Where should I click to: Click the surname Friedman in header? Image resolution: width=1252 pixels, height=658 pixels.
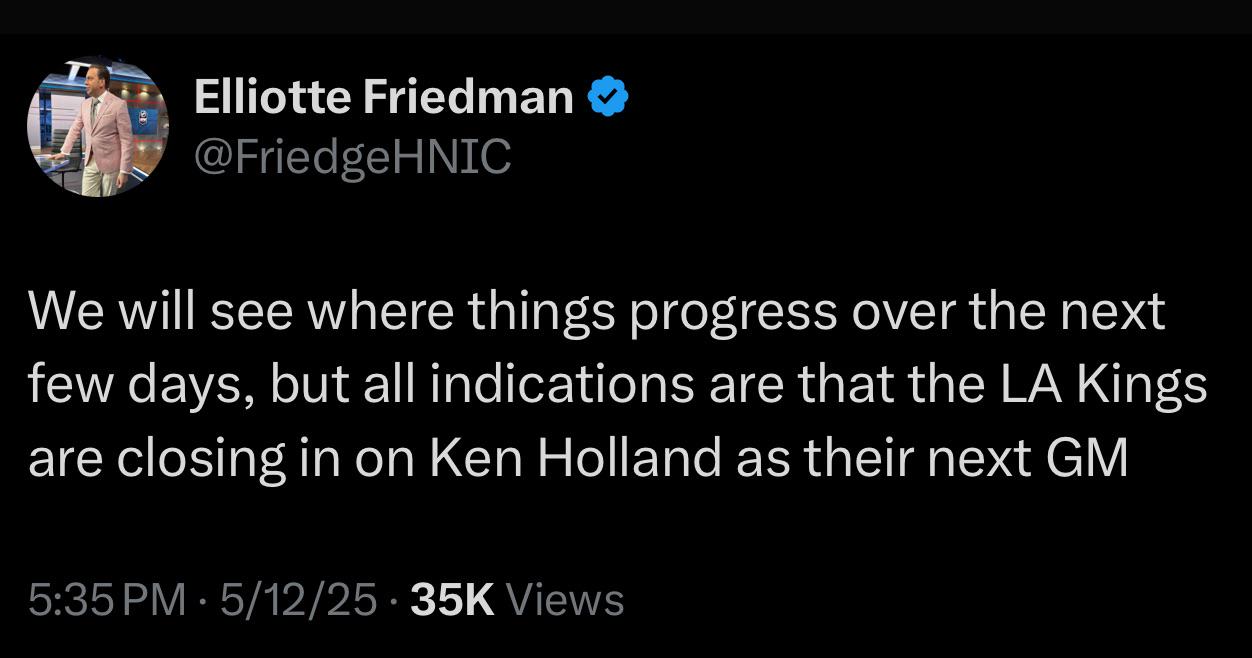(468, 97)
